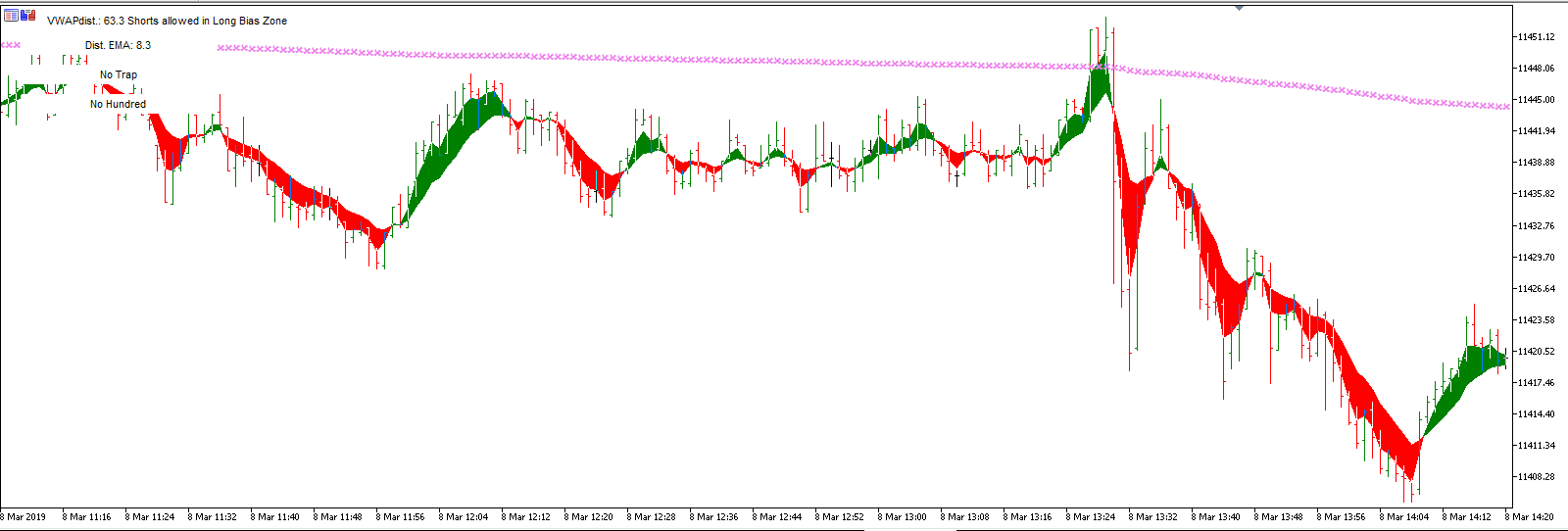Click price level 11414.40 on scale

tap(1536, 414)
